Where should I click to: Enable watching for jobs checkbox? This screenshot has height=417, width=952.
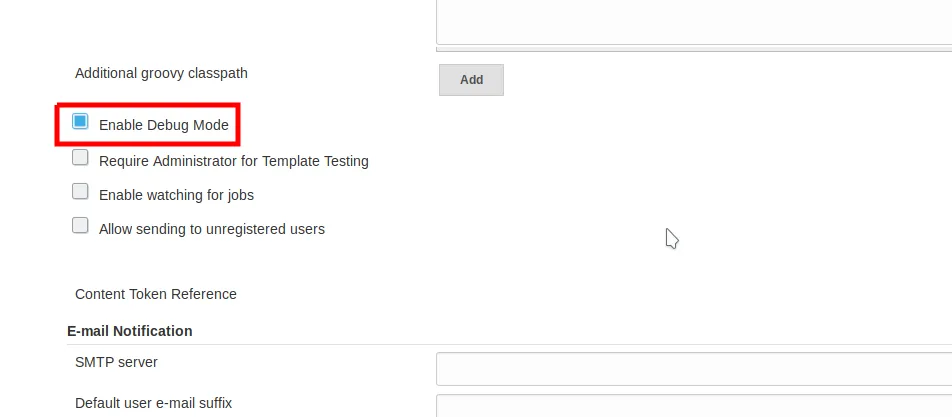[80, 192]
